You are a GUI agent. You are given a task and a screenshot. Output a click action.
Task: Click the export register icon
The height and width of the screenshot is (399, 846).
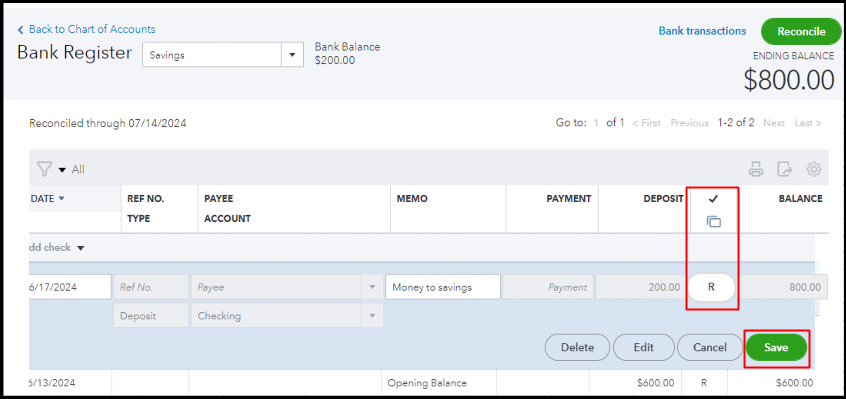784,169
